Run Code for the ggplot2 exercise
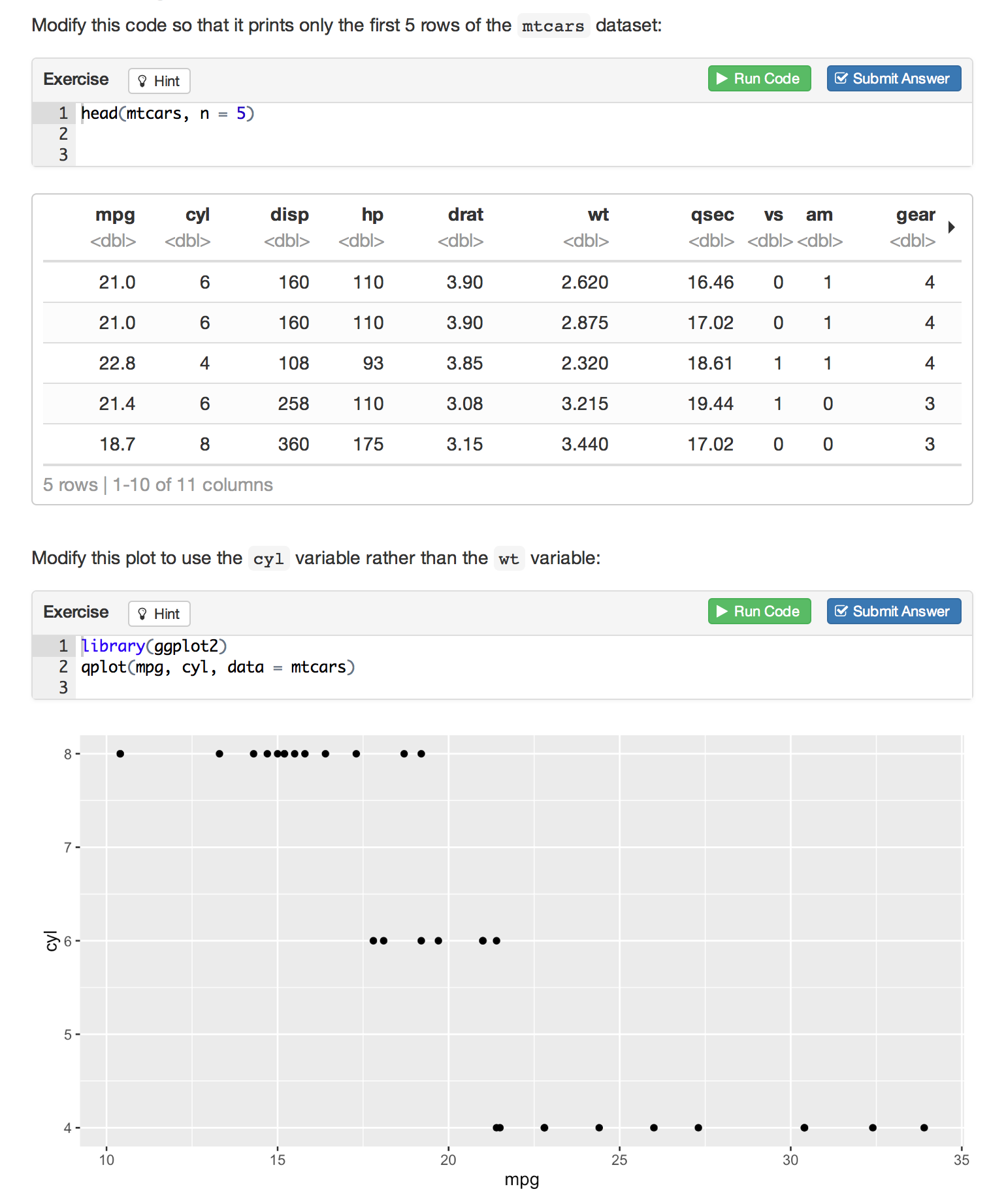This screenshot has width=1006, height=1204. tap(759, 611)
